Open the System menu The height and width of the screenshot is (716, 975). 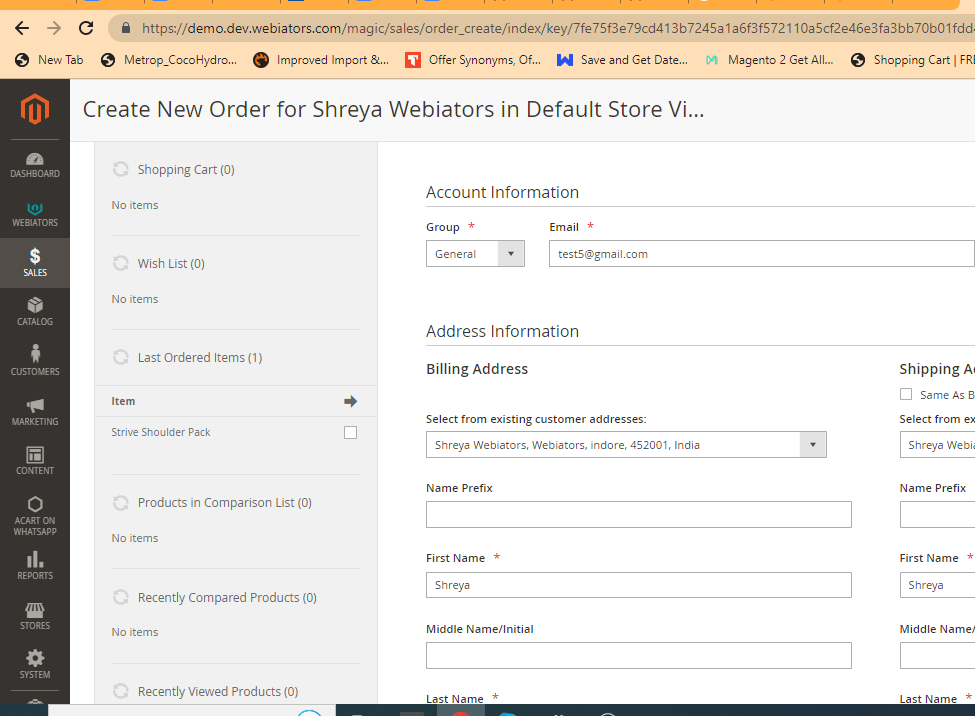(35, 664)
